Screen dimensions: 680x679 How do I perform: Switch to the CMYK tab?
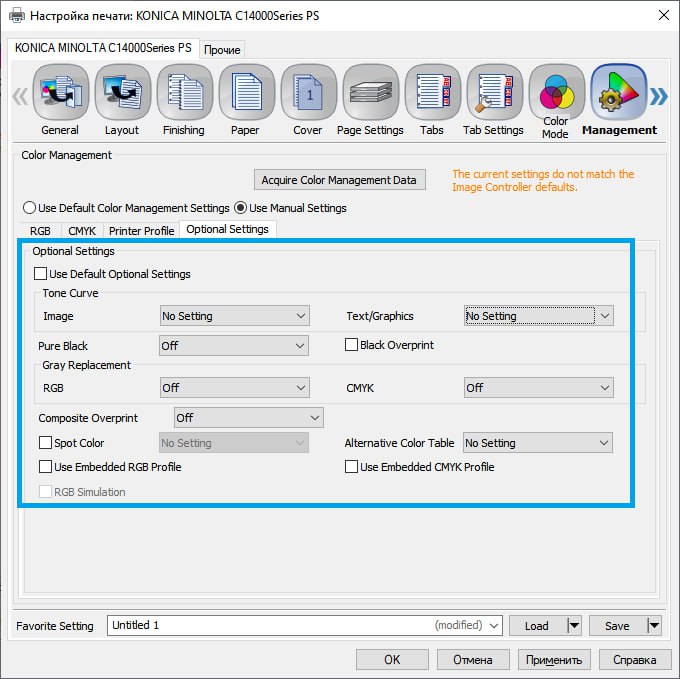click(x=82, y=231)
